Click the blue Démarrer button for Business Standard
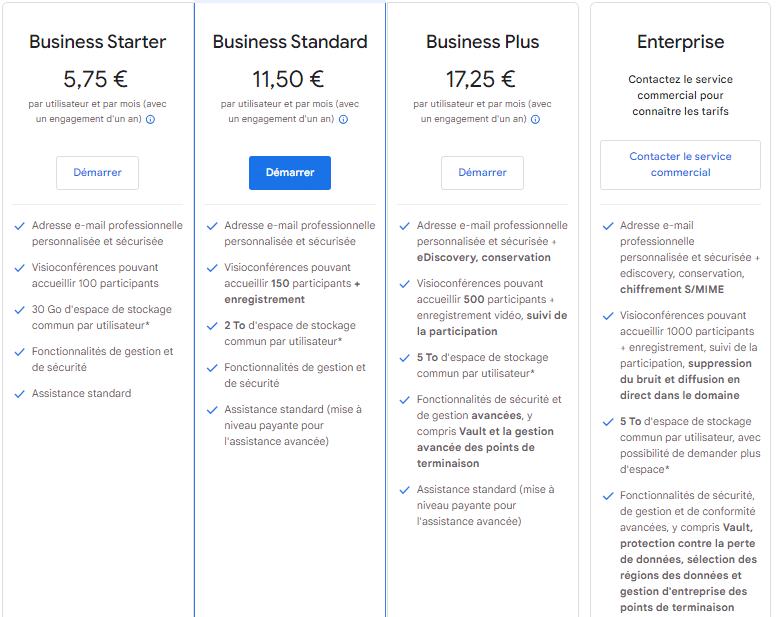The width and height of the screenshot is (776, 617). coord(290,173)
